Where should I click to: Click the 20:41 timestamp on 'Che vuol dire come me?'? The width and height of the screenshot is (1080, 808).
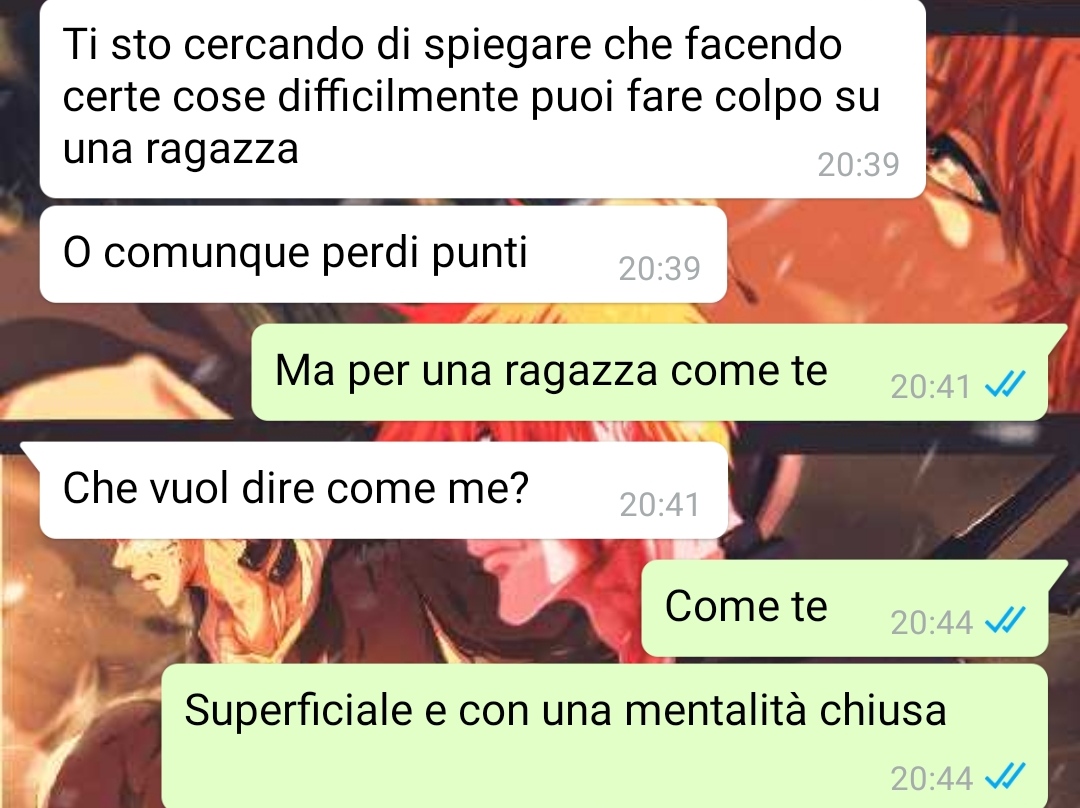pyautogui.click(x=659, y=505)
